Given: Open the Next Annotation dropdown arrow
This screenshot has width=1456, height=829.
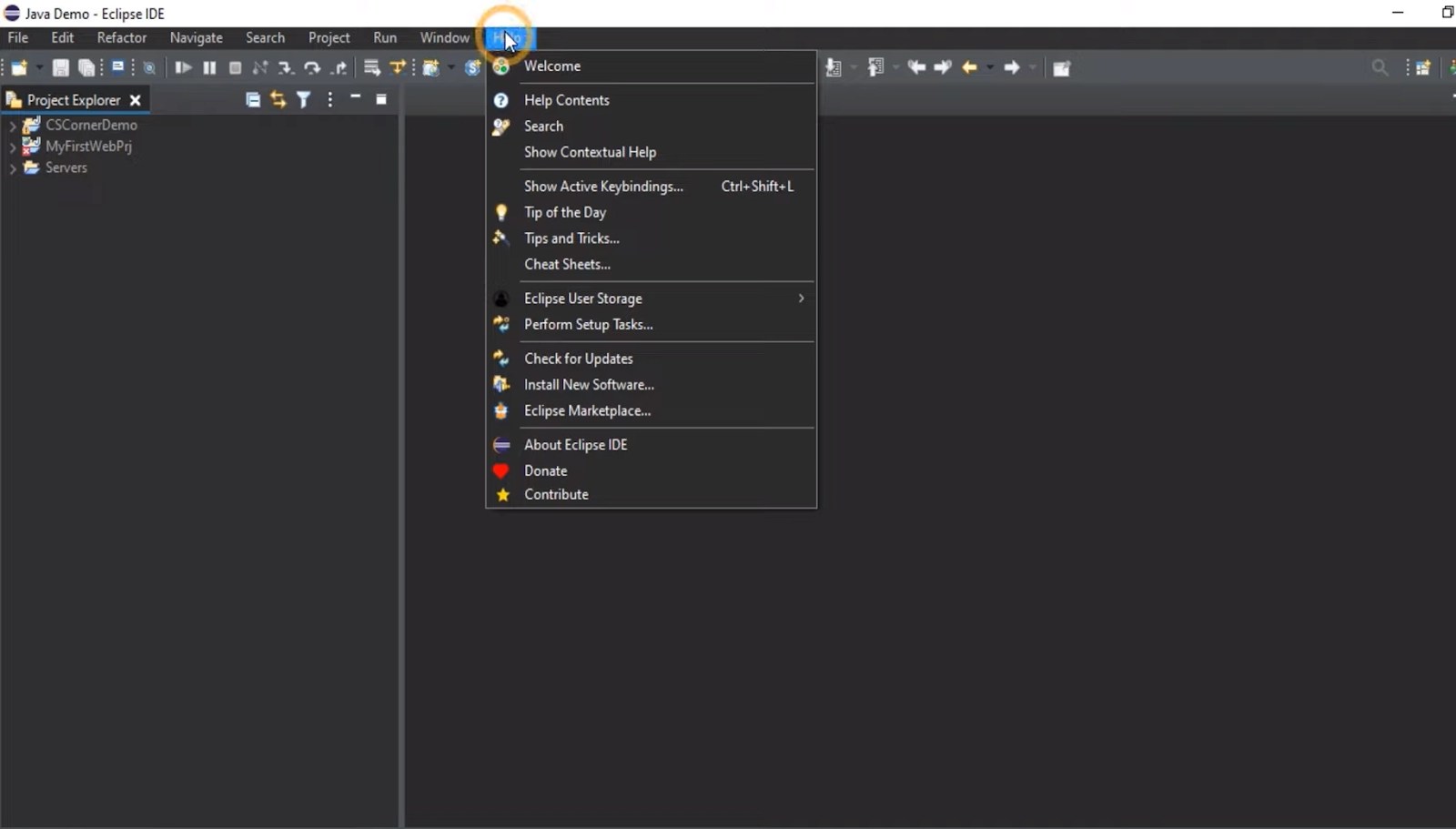Looking at the screenshot, I should [853, 67].
